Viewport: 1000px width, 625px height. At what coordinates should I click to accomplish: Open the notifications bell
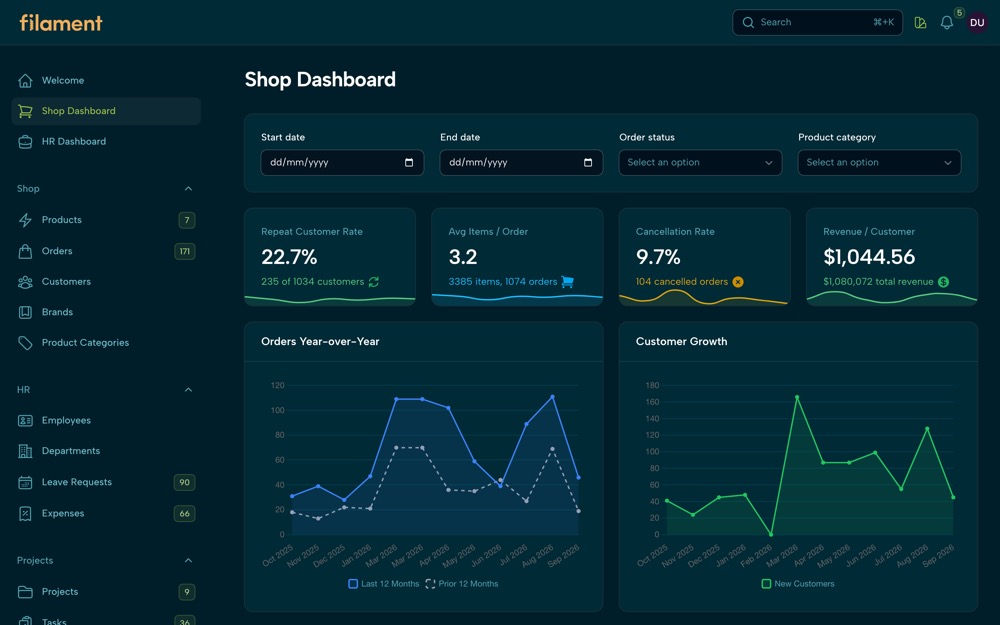tap(947, 23)
